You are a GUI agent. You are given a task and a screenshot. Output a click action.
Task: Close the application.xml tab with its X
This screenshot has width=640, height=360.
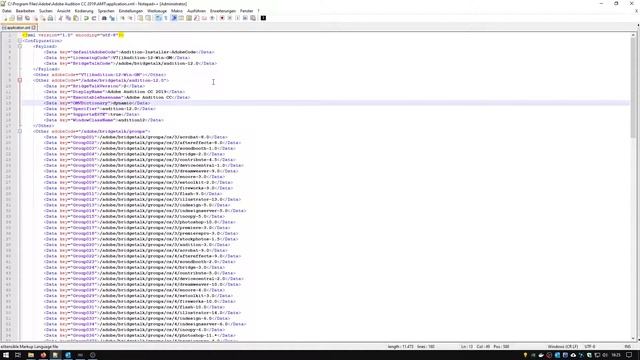(x=34, y=27)
